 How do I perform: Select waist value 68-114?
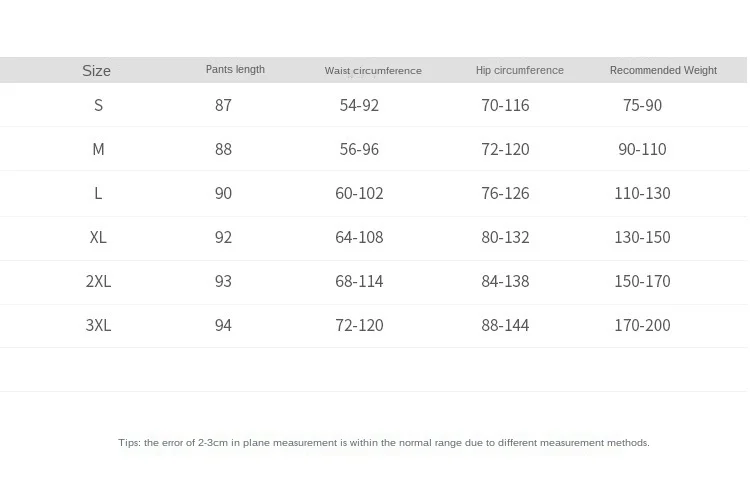[x=359, y=281]
